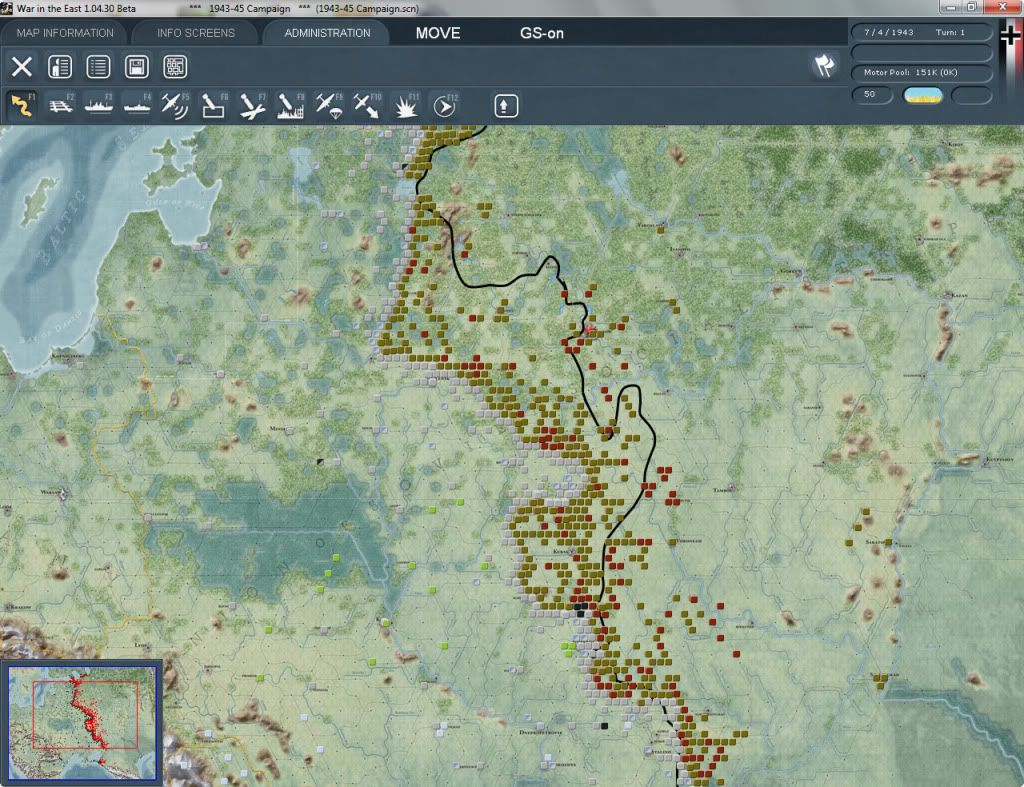The height and width of the screenshot is (787, 1024).
Task: Select the F4 amphibious ship icon
Action: (x=137, y=106)
